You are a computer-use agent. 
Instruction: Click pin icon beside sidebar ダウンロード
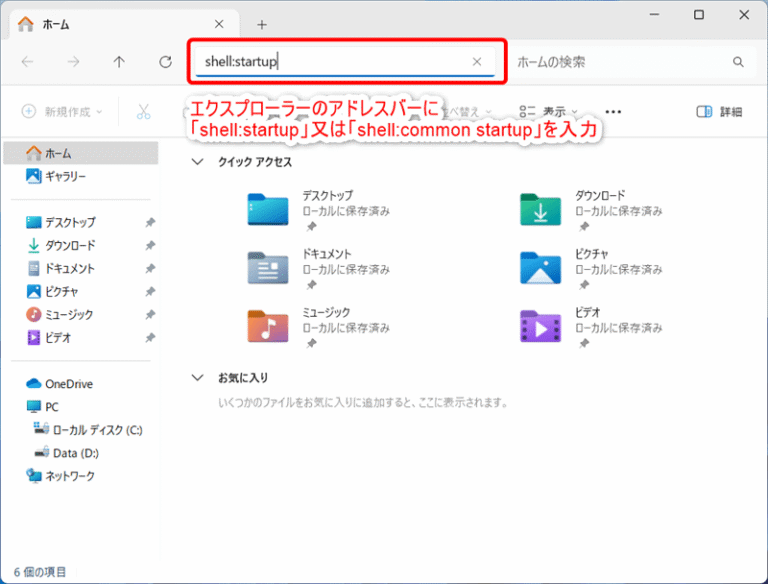(150, 245)
